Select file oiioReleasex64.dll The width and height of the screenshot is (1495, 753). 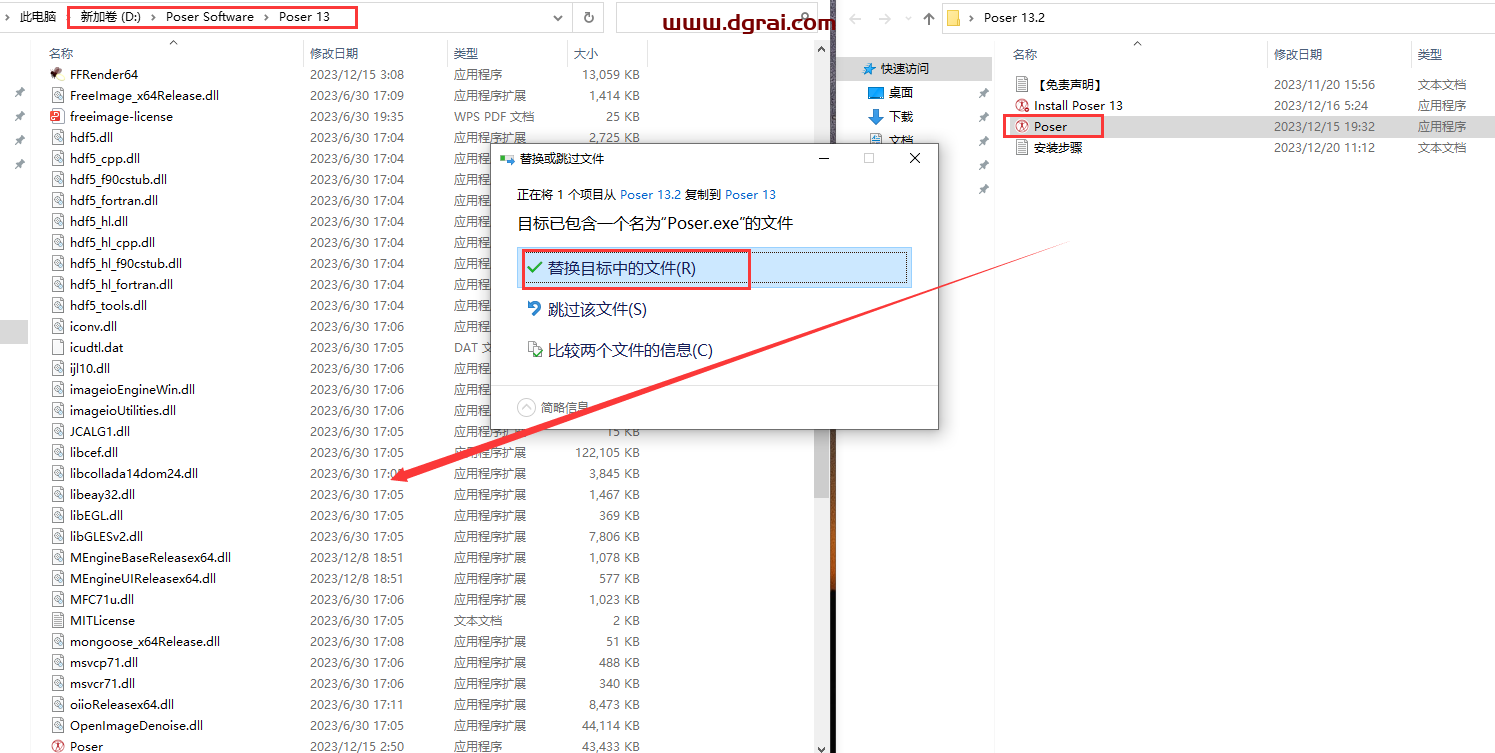click(x=122, y=704)
